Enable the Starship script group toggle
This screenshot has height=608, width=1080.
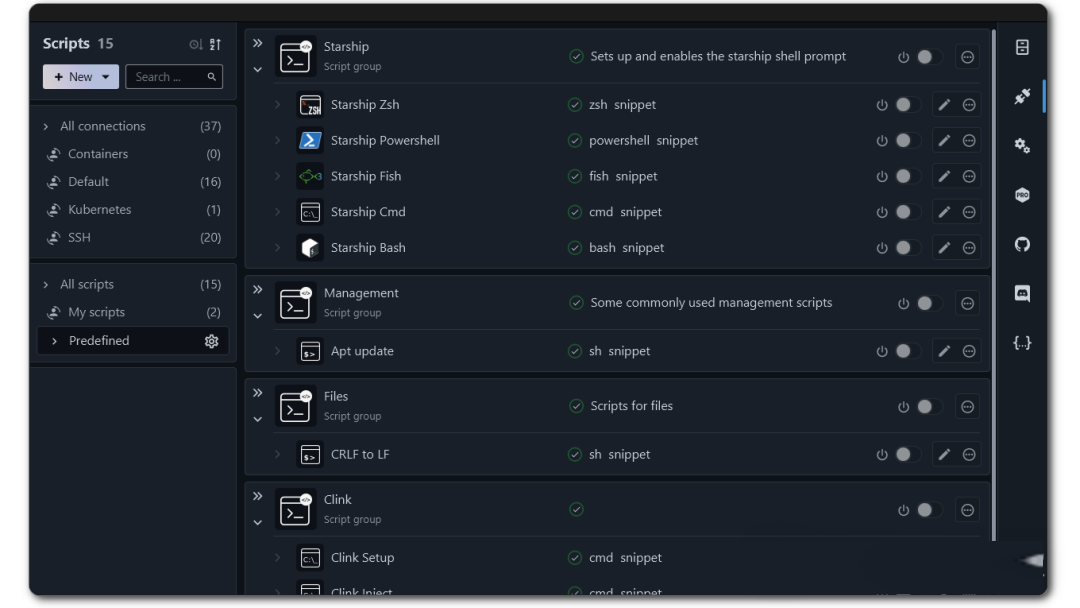(x=928, y=57)
